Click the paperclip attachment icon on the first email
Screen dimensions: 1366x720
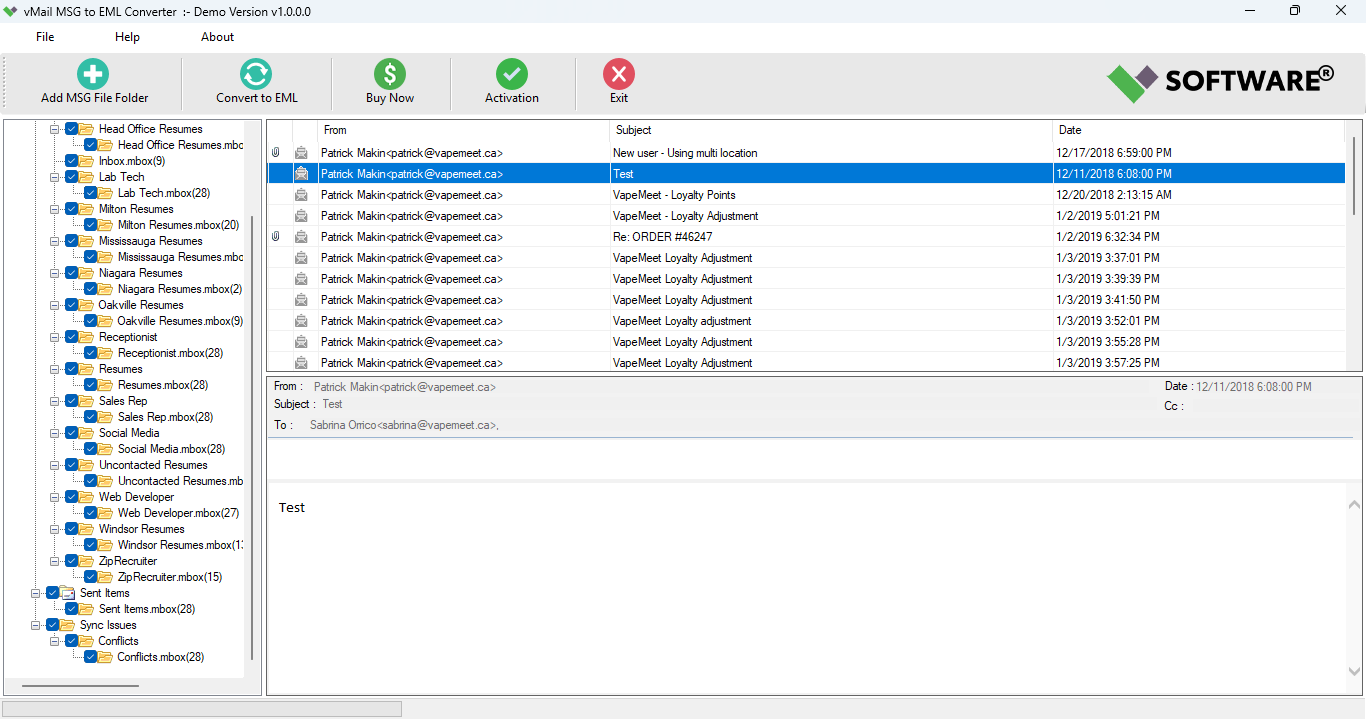[x=275, y=151]
